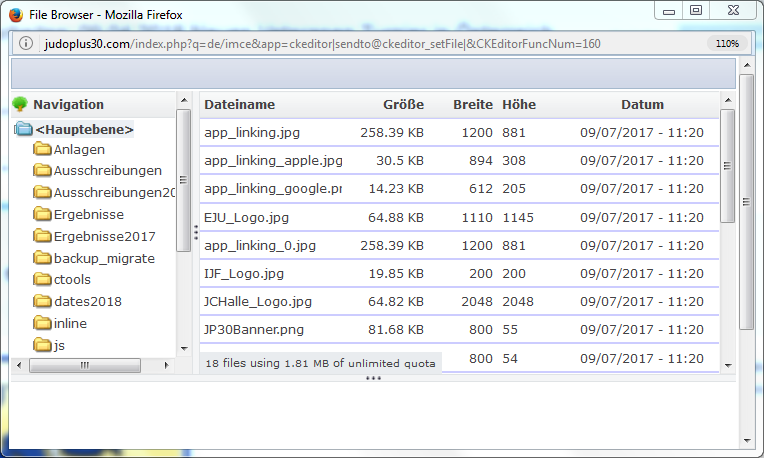764x458 pixels.
Task: Click the vertical splitter between panels
Action: point(196,231)
